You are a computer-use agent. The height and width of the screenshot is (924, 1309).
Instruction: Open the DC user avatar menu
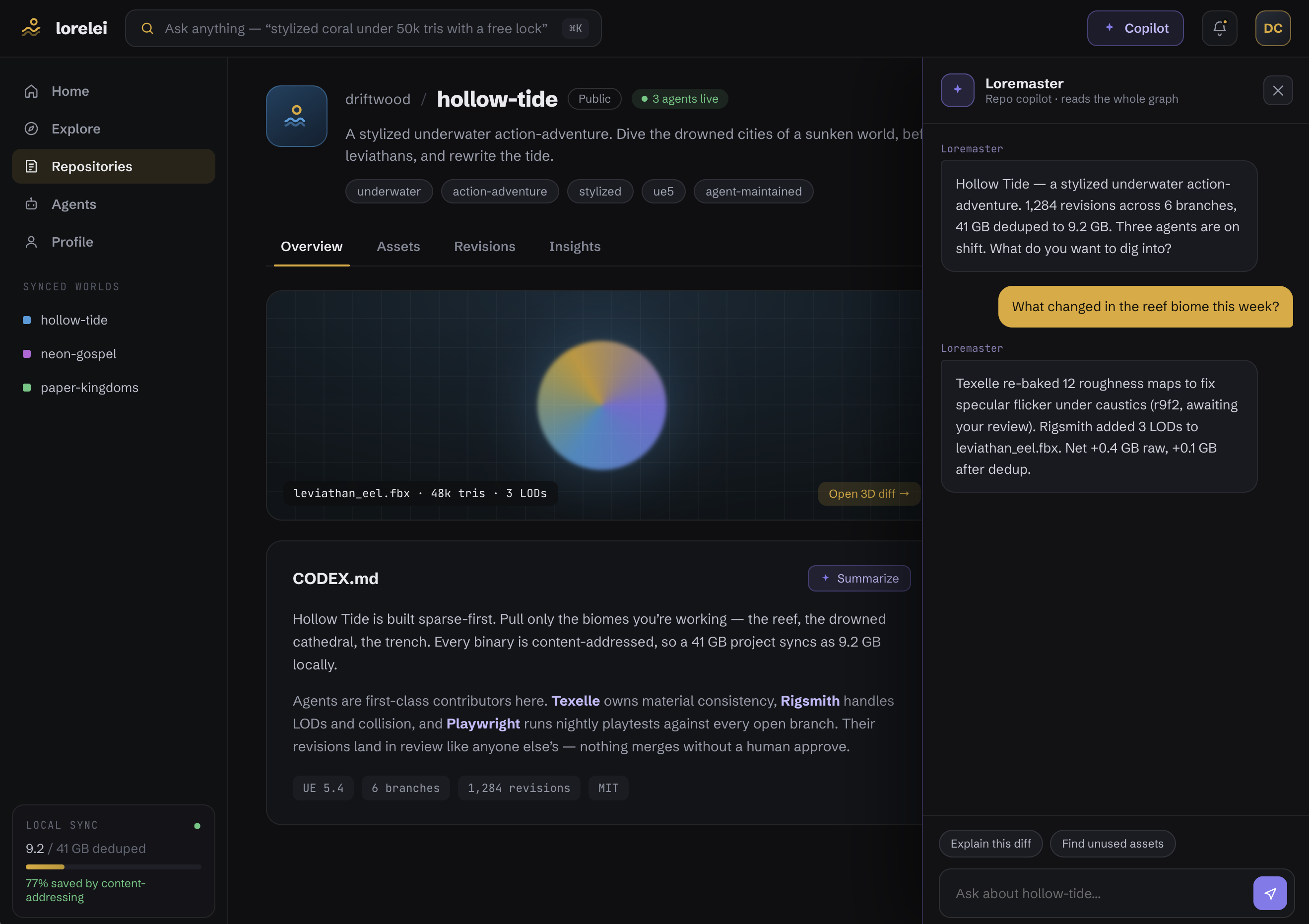[1272, 28]
